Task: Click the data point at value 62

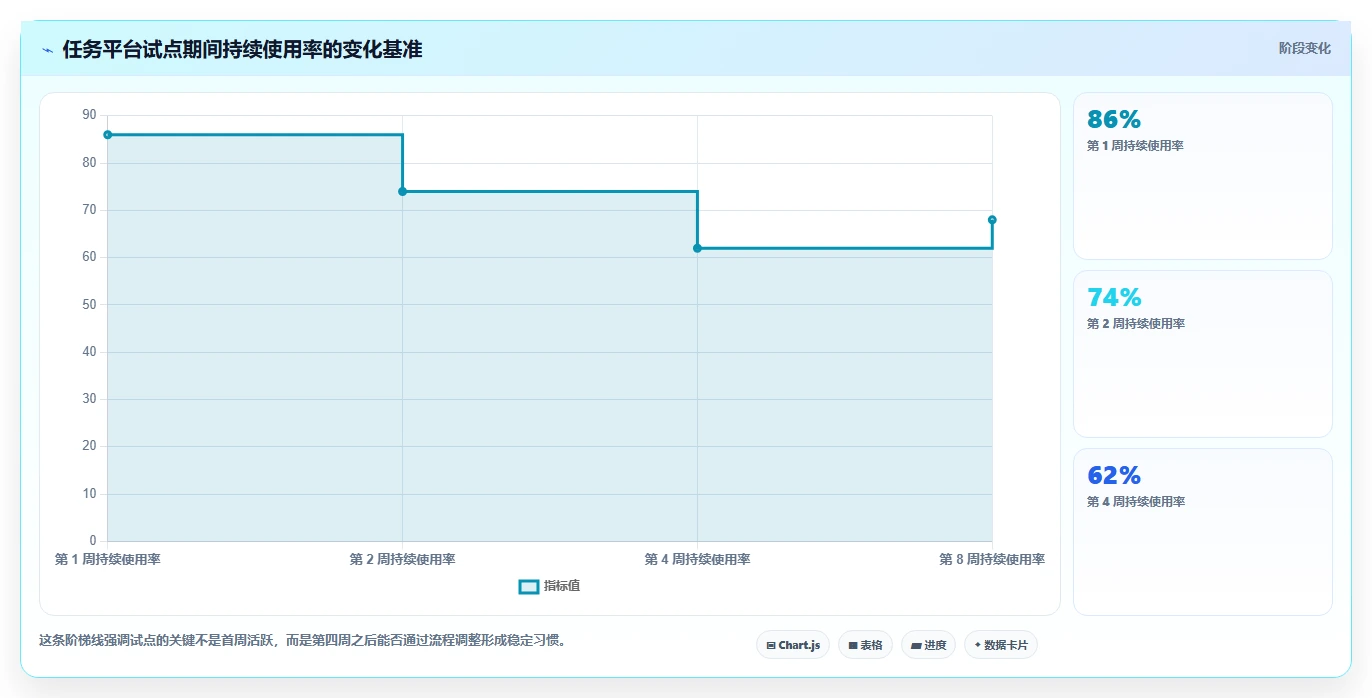Action: coord(697,248)
